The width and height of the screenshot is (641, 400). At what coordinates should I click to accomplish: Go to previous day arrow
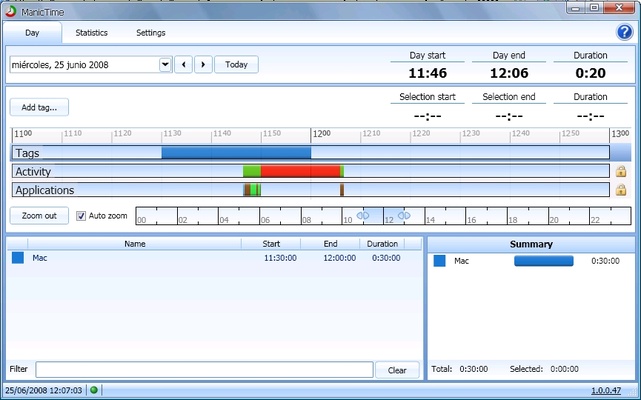pos(184,65)
